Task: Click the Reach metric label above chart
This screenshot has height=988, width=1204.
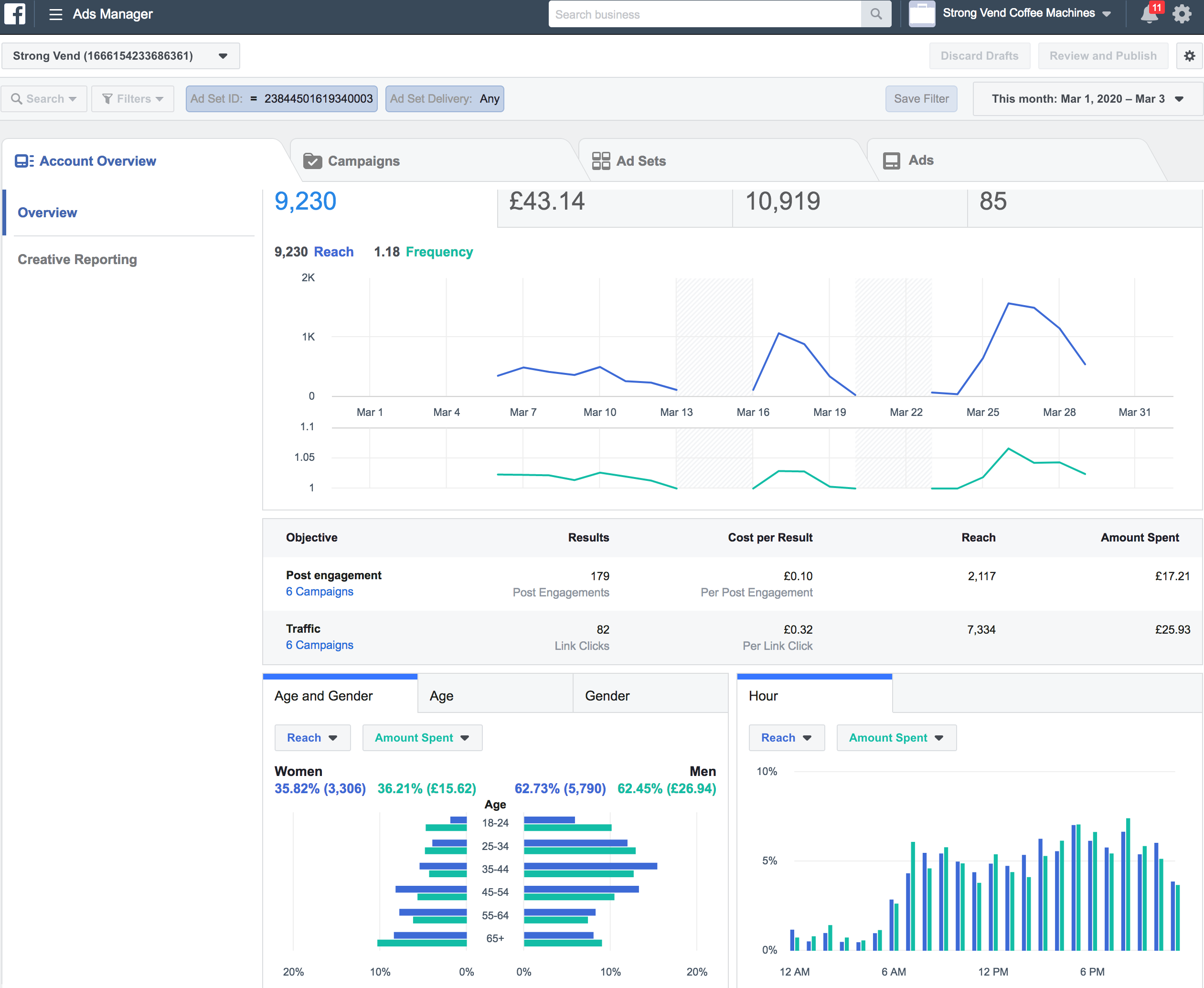Action: (x=333, y=252)
